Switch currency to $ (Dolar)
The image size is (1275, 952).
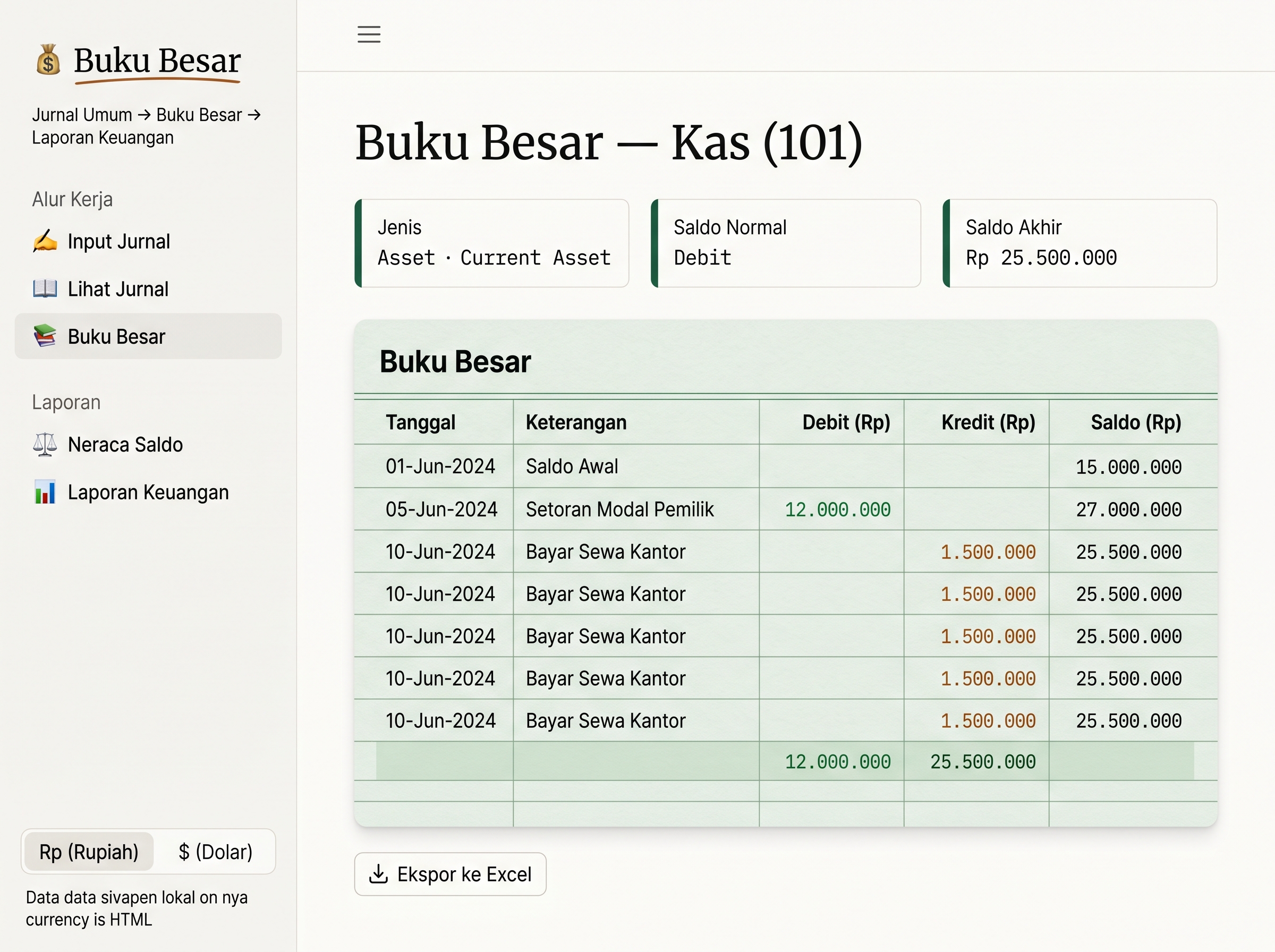pos(216,852)
